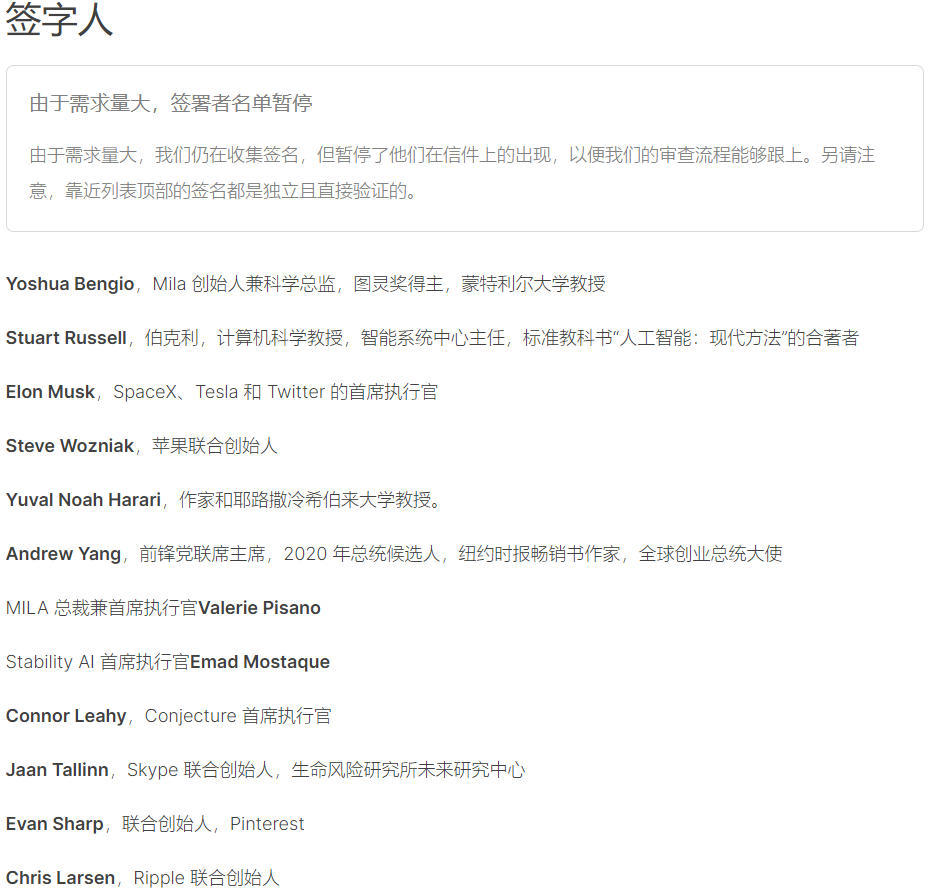Image resolution: width=934 pixels, height=891 pixels.
Task: Click the 人工智能：现代方法 textbook mention
Action: tap(700, 338)
